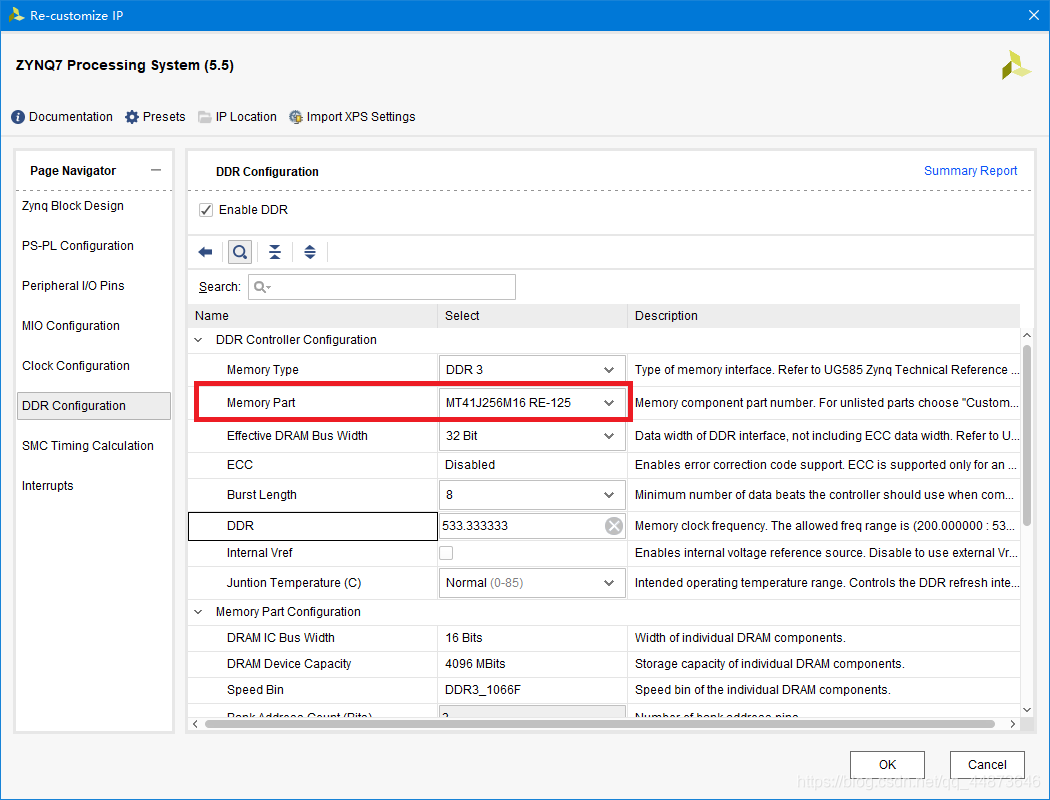Toggle the search magnifier toolbar button

[x=240, y=252]
